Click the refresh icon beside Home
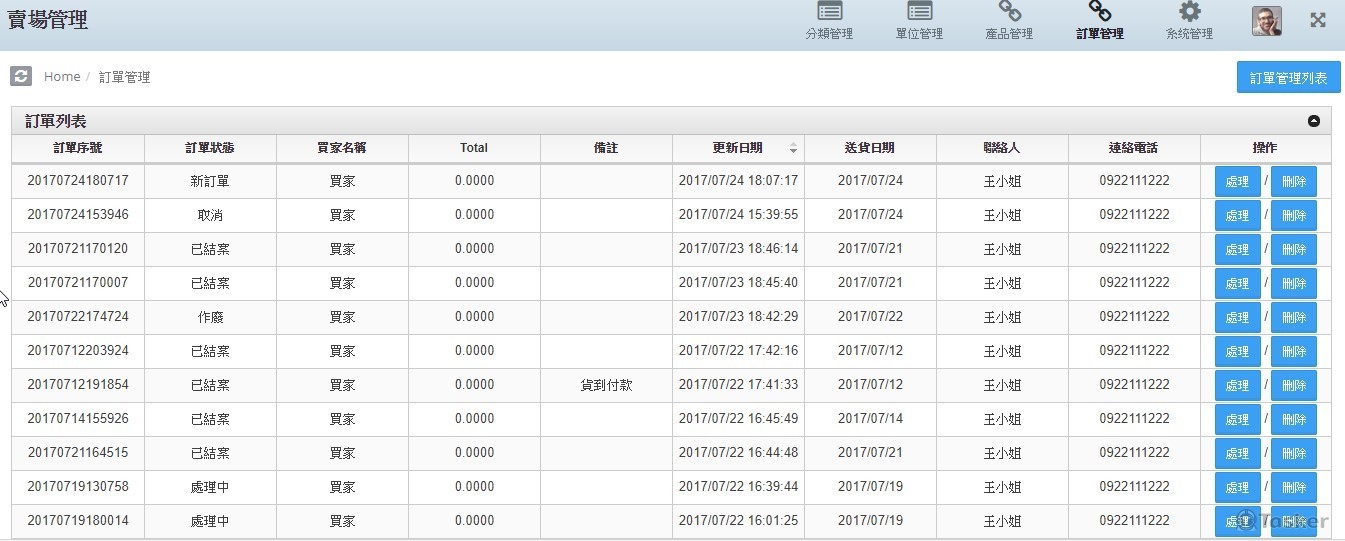1345x541 pixels. (21, 76)
